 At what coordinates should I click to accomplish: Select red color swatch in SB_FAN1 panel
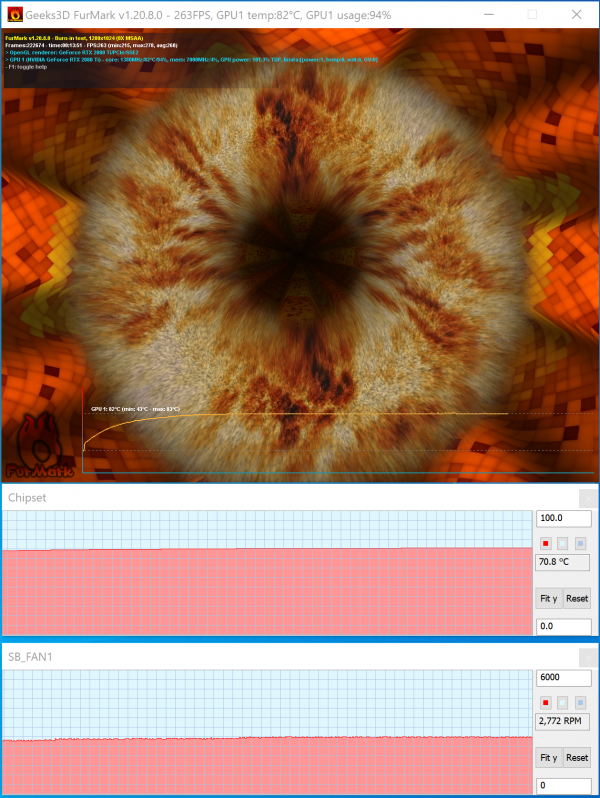coord(546,703)
